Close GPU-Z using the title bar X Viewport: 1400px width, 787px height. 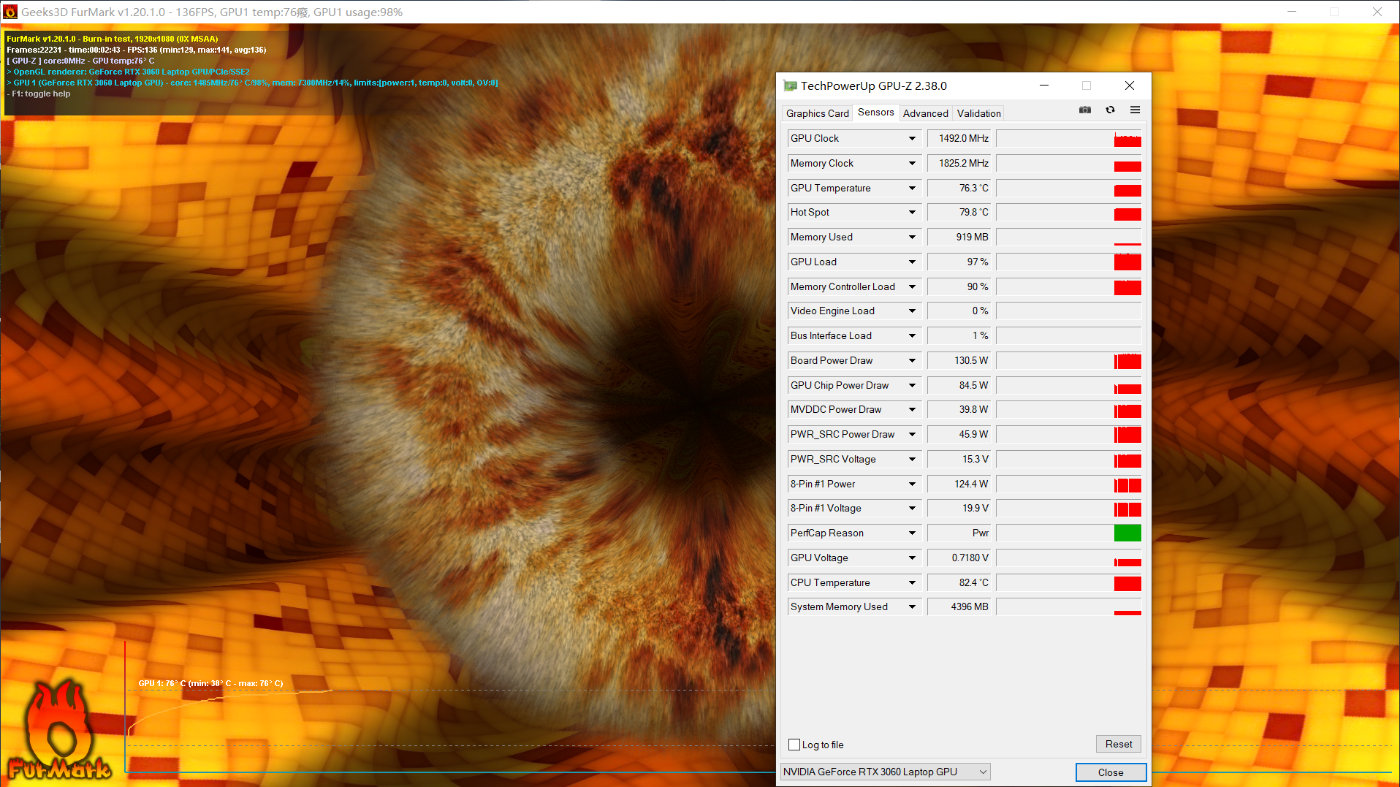(1130, 86)
